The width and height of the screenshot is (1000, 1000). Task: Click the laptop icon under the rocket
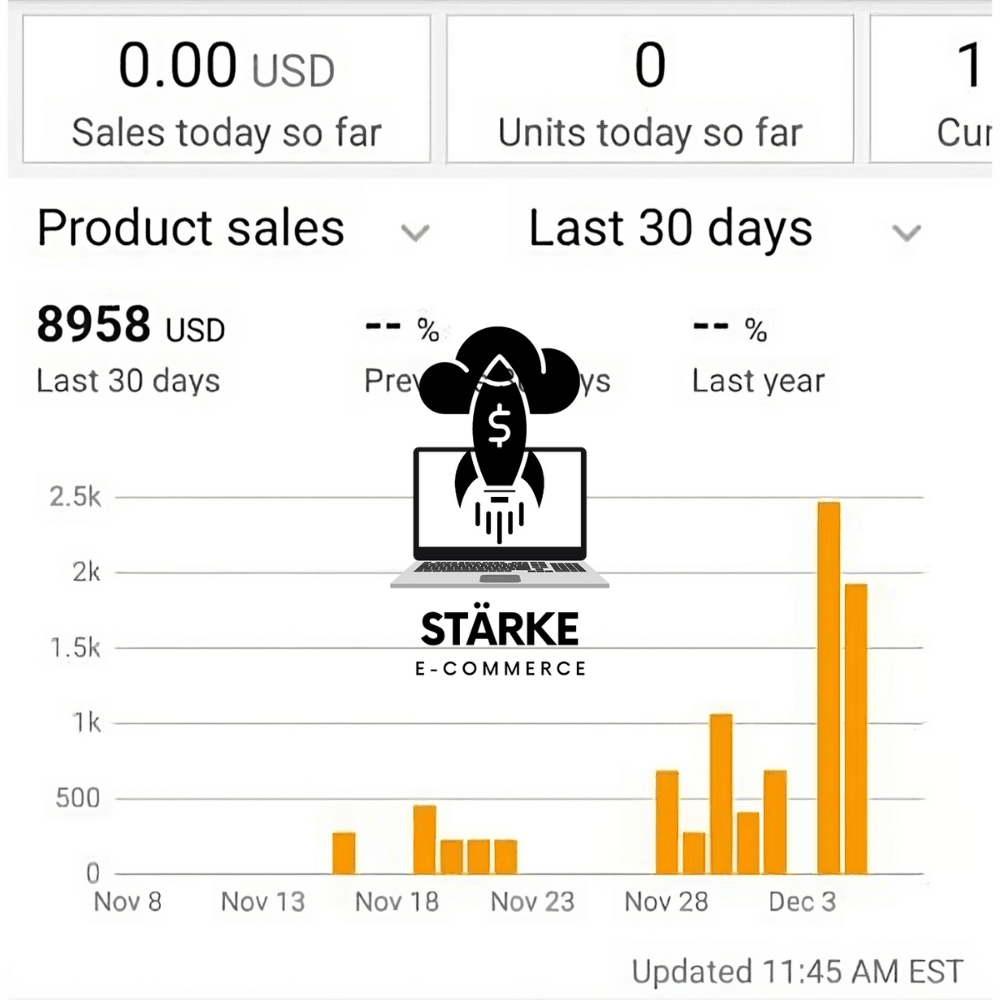(x=499, y=518)
